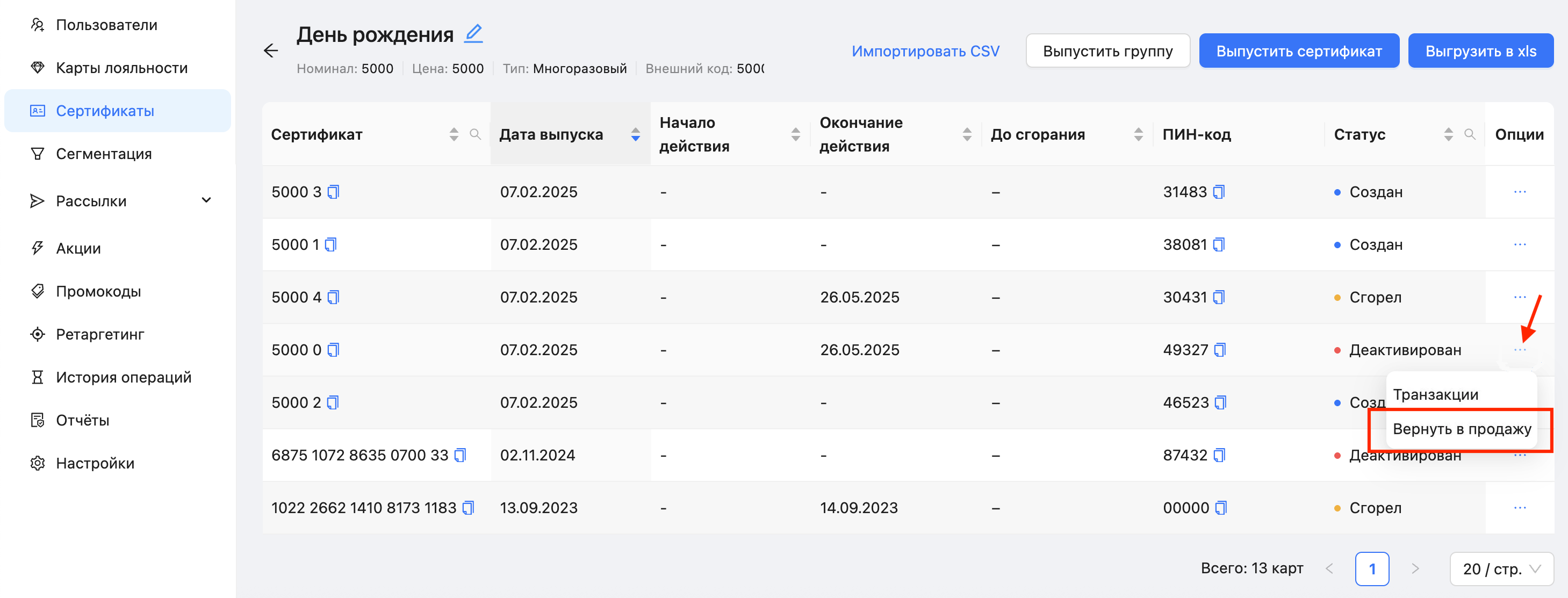Copy certificate 6875 1072 8635 0700 33
This screenshot has height=598, width=1568.
(x=461, y=455)
